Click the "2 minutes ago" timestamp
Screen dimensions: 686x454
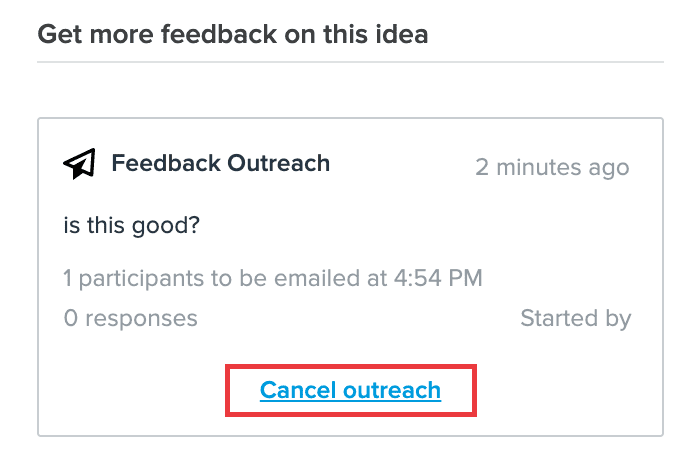coord(552,168)
